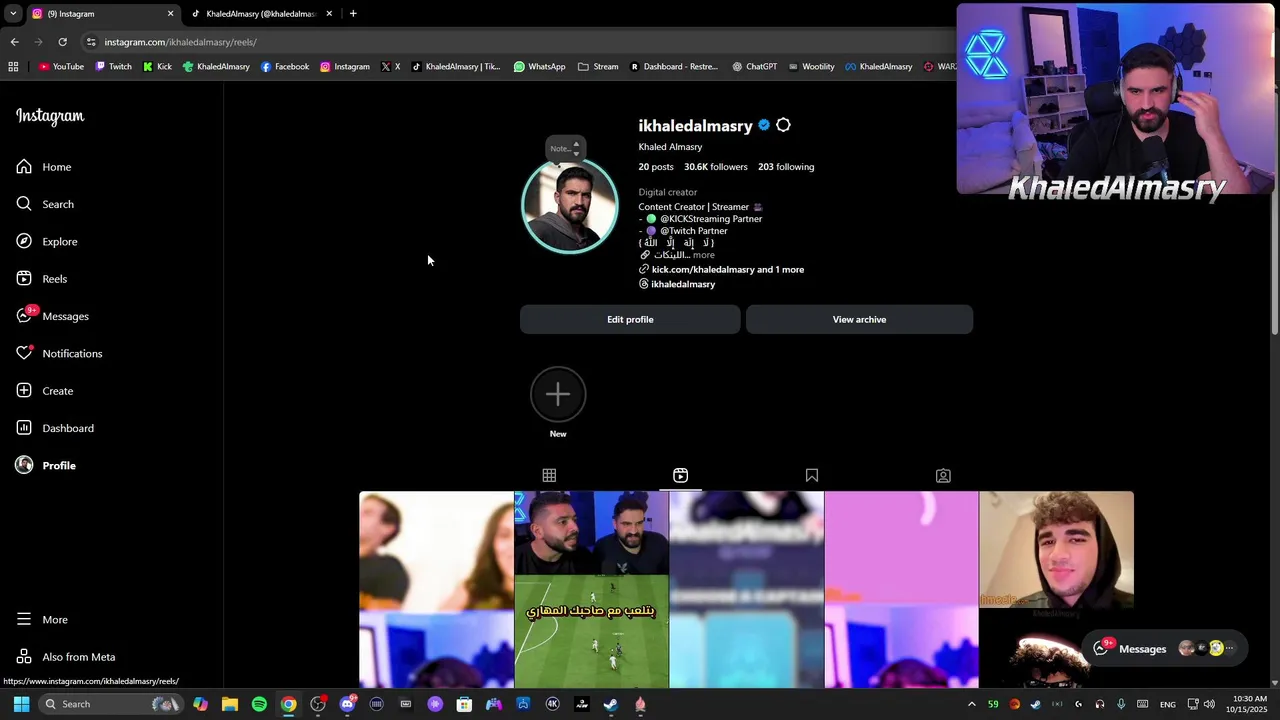Open Messages in the left sidebar
The image size is (1280, 720).
click(53, 316)
